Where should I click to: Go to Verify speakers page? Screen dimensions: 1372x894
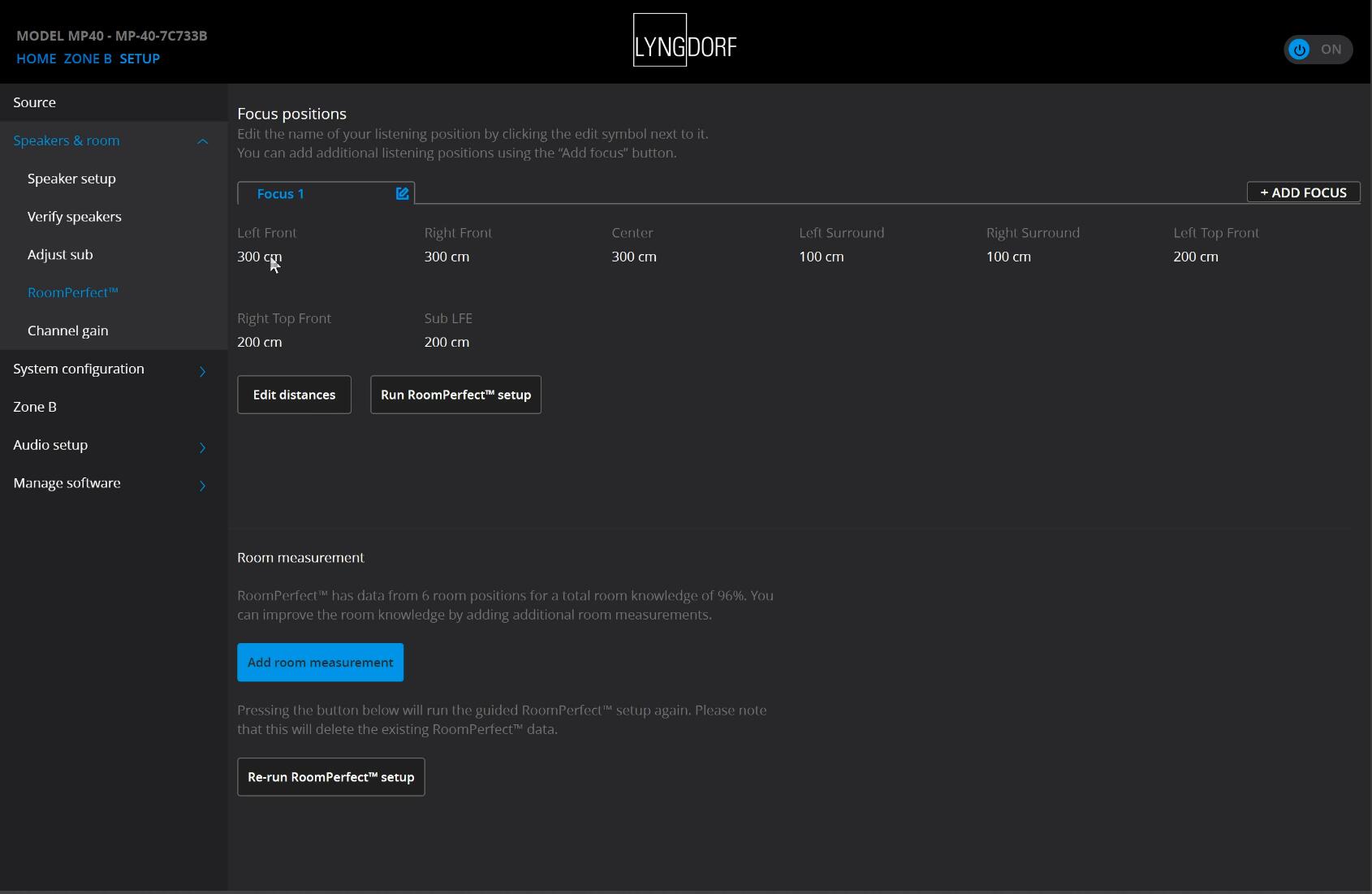click(75, 217)
